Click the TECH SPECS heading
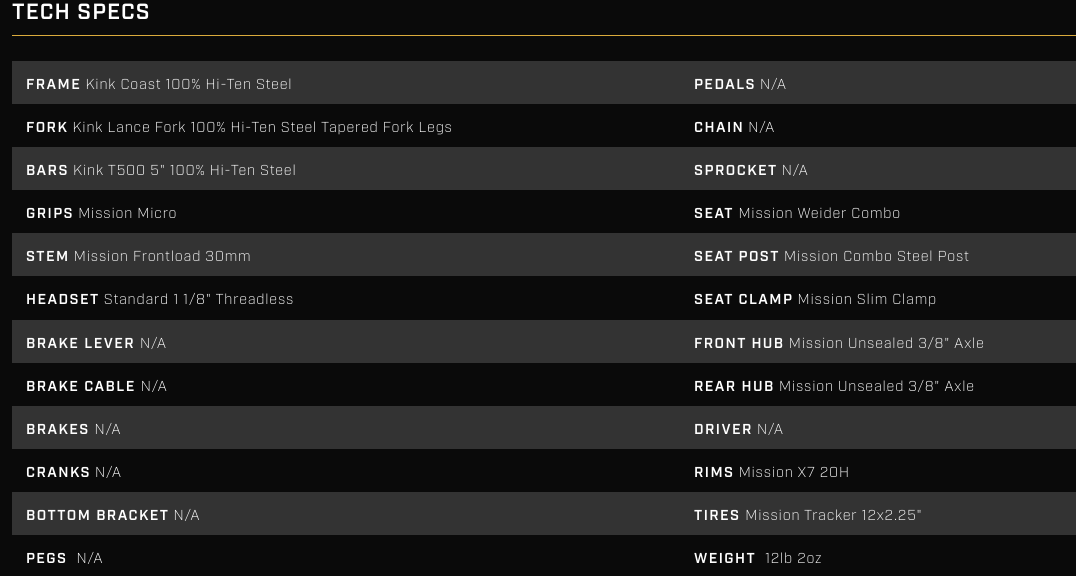The height and width of the screenshot is (576, 1076). (81, 13)
